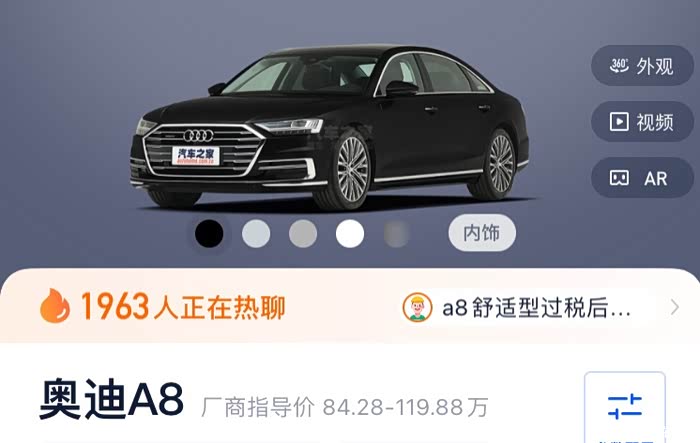The height and width of the screenshot is (443, 700).
Task: Click the black Audi A8 car image
Action: click(329, 127)
